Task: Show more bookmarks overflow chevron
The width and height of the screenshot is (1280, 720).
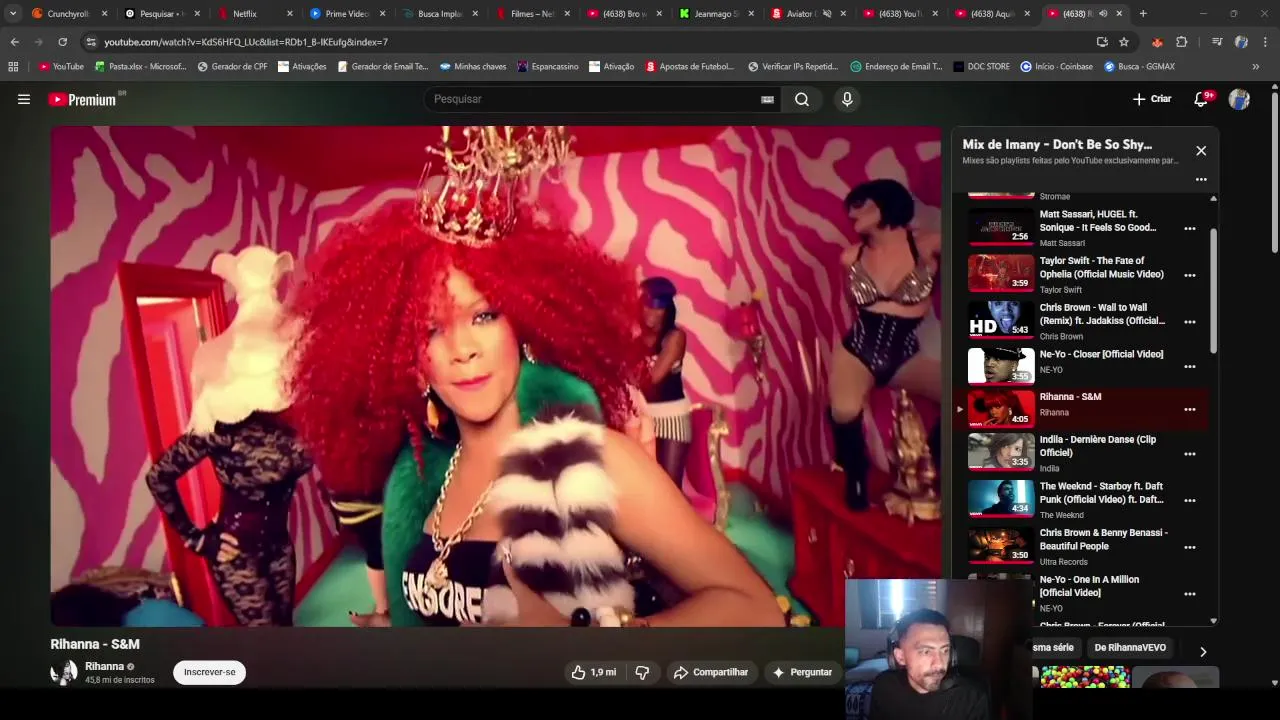Action: pyautogui.click(x=1256, y=67)
